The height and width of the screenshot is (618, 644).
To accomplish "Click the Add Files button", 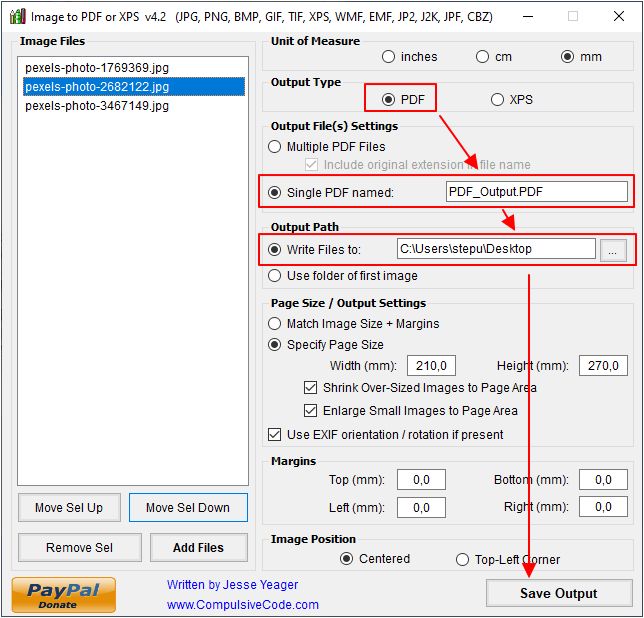I will (199, 547).
